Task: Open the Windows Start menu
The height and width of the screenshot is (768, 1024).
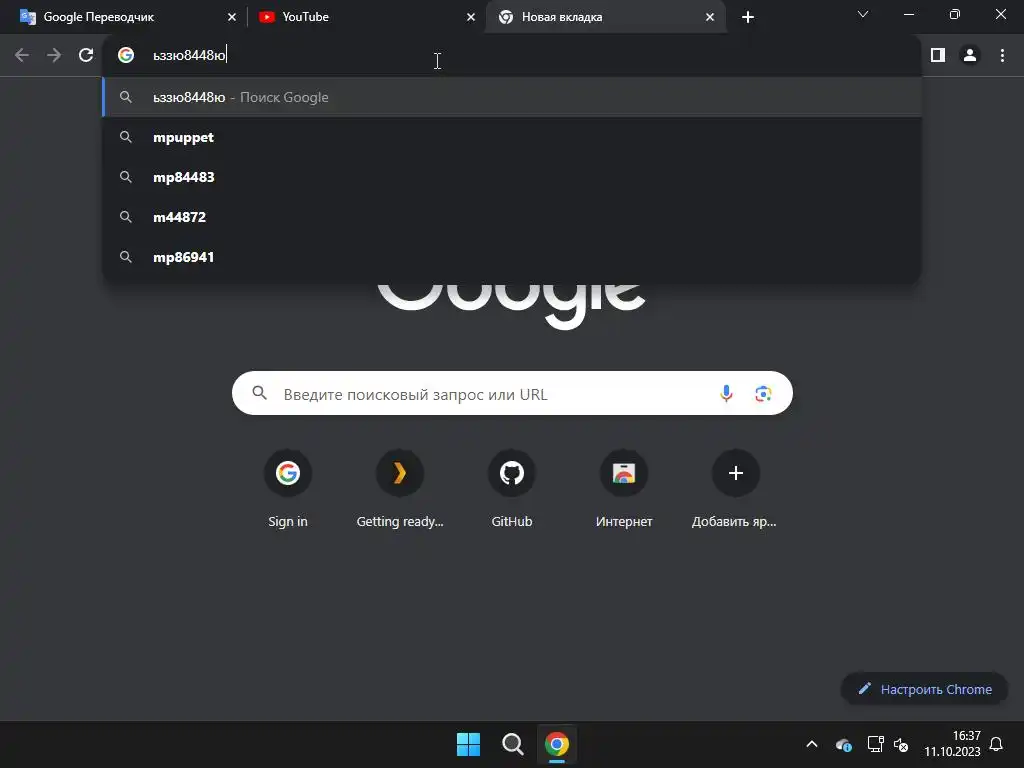Action: (x=468, y=744)
